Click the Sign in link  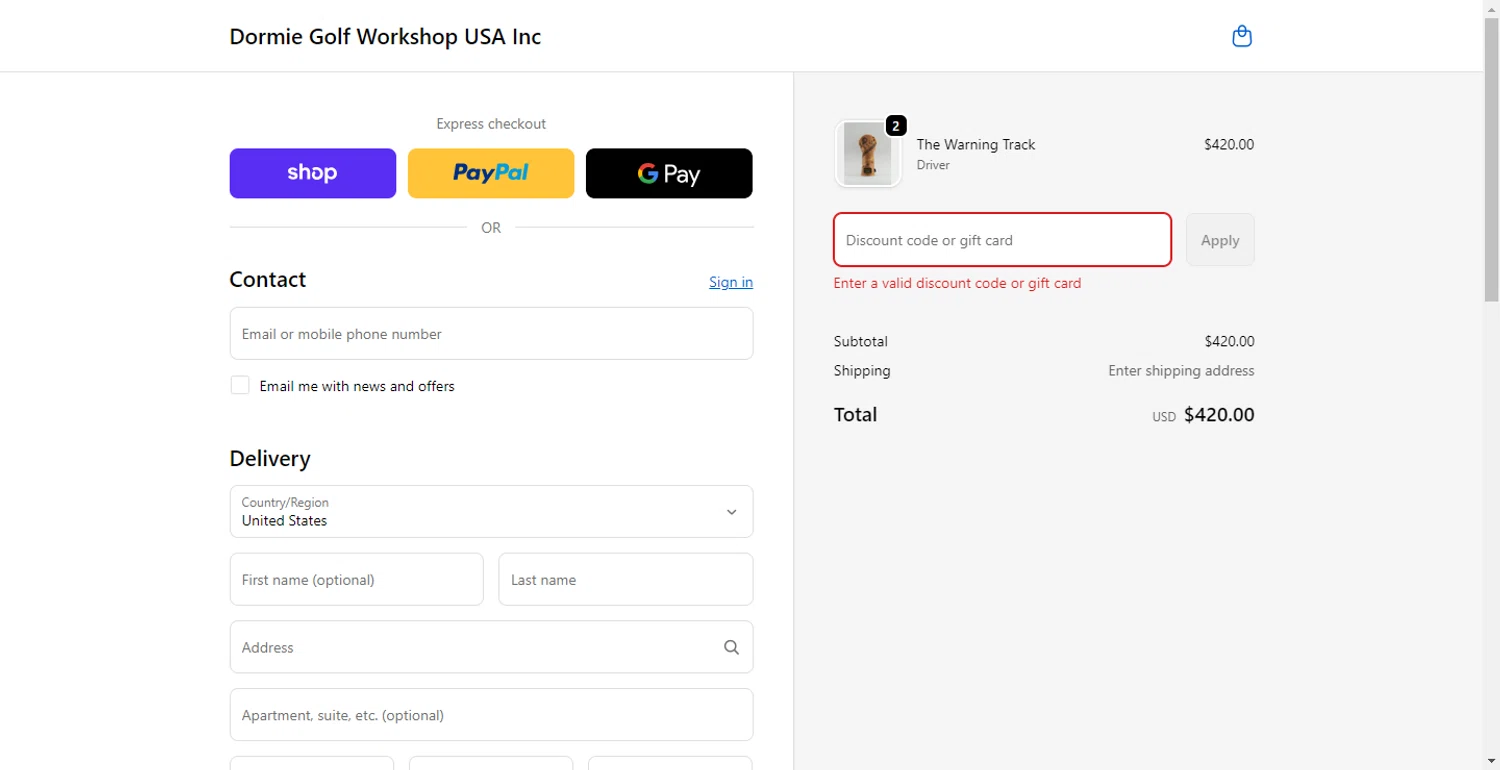click(x=731, y=282)
